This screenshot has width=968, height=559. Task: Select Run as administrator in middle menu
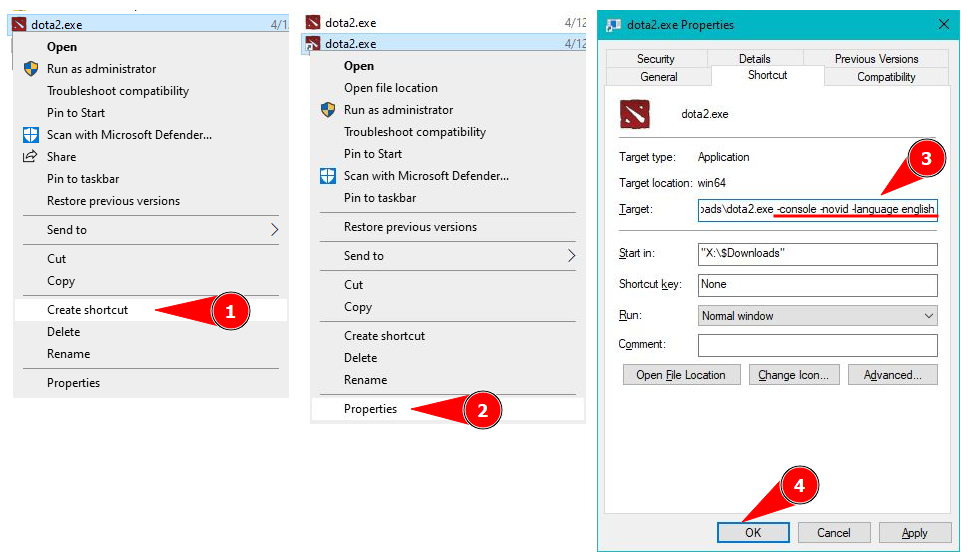[398, 110]
